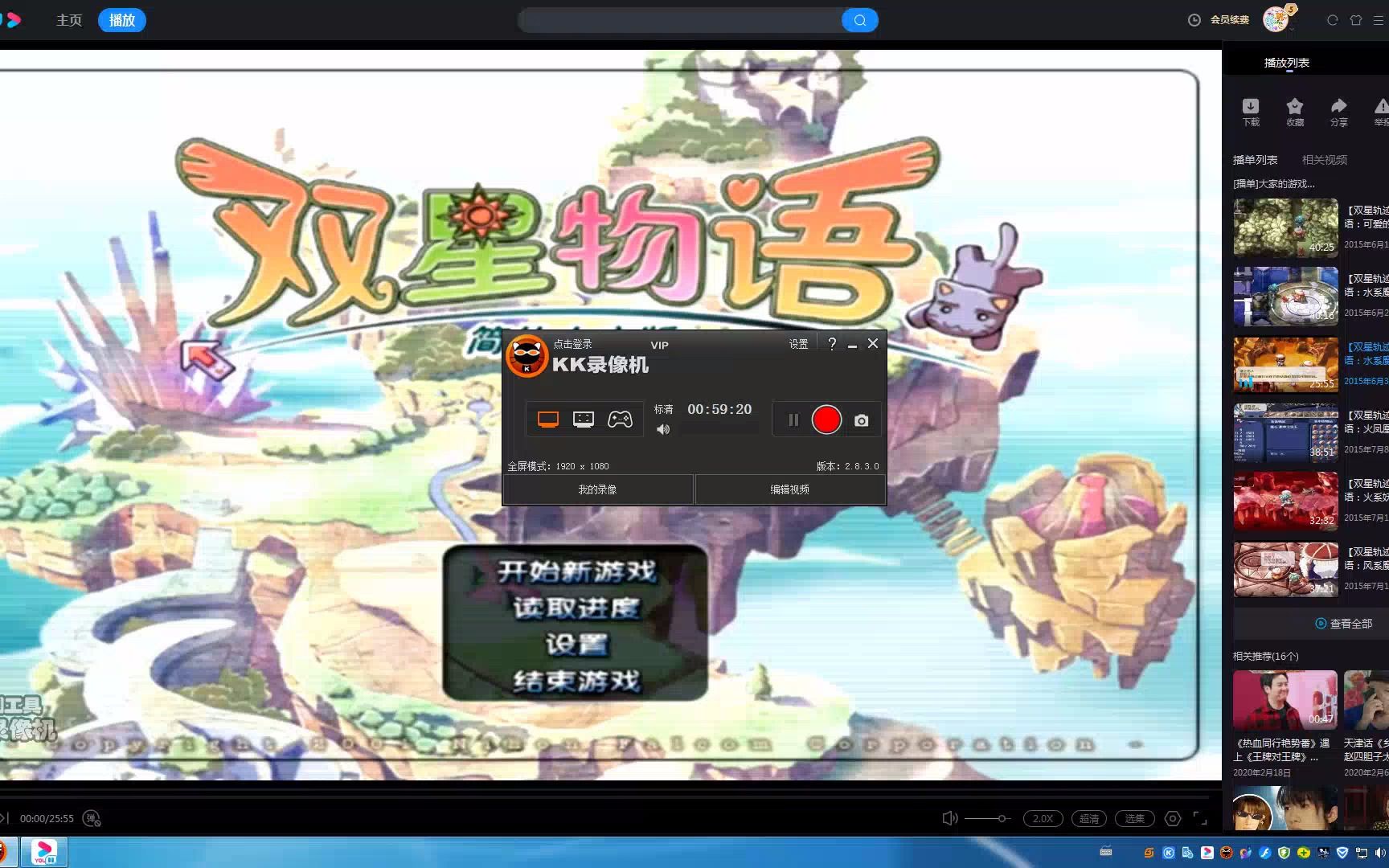This screenshot has height=868, width=1389.
Task: Click the 分享 share icon
Action: (x=1339, y=112)
